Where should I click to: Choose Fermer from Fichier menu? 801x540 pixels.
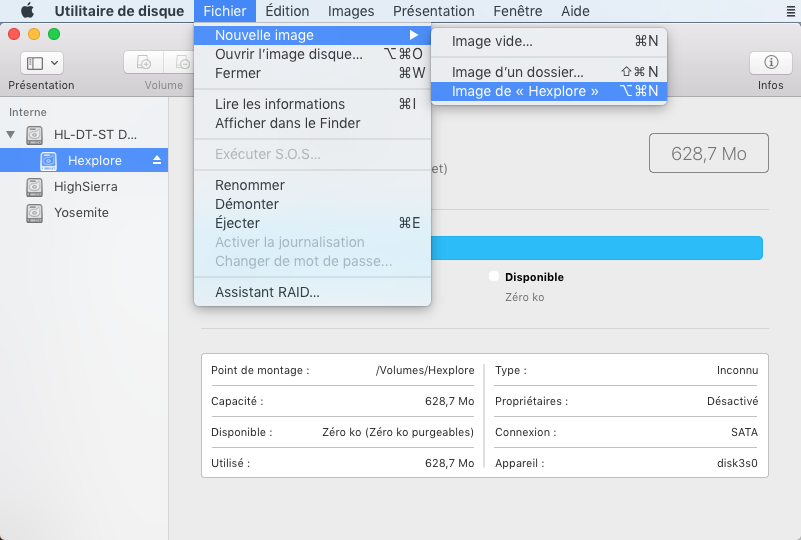(x=312, y=73)
